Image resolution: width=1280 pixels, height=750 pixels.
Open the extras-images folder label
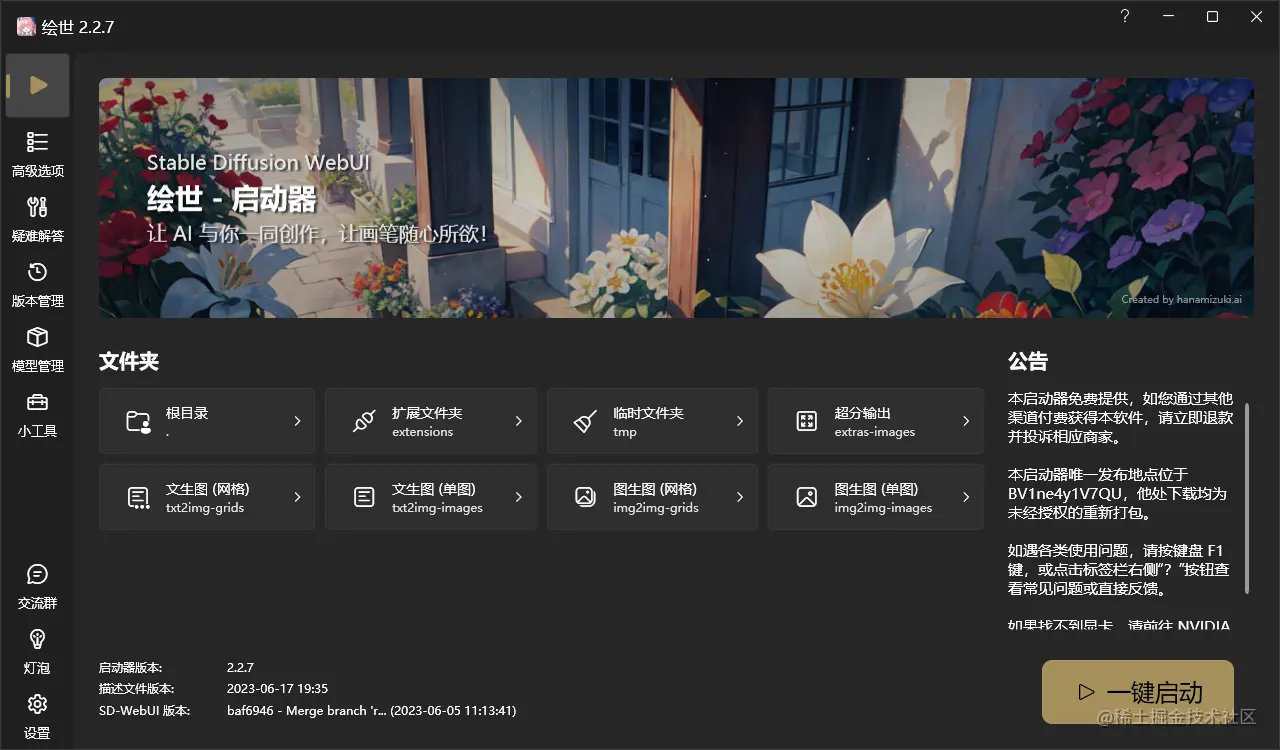pos(875,432)
